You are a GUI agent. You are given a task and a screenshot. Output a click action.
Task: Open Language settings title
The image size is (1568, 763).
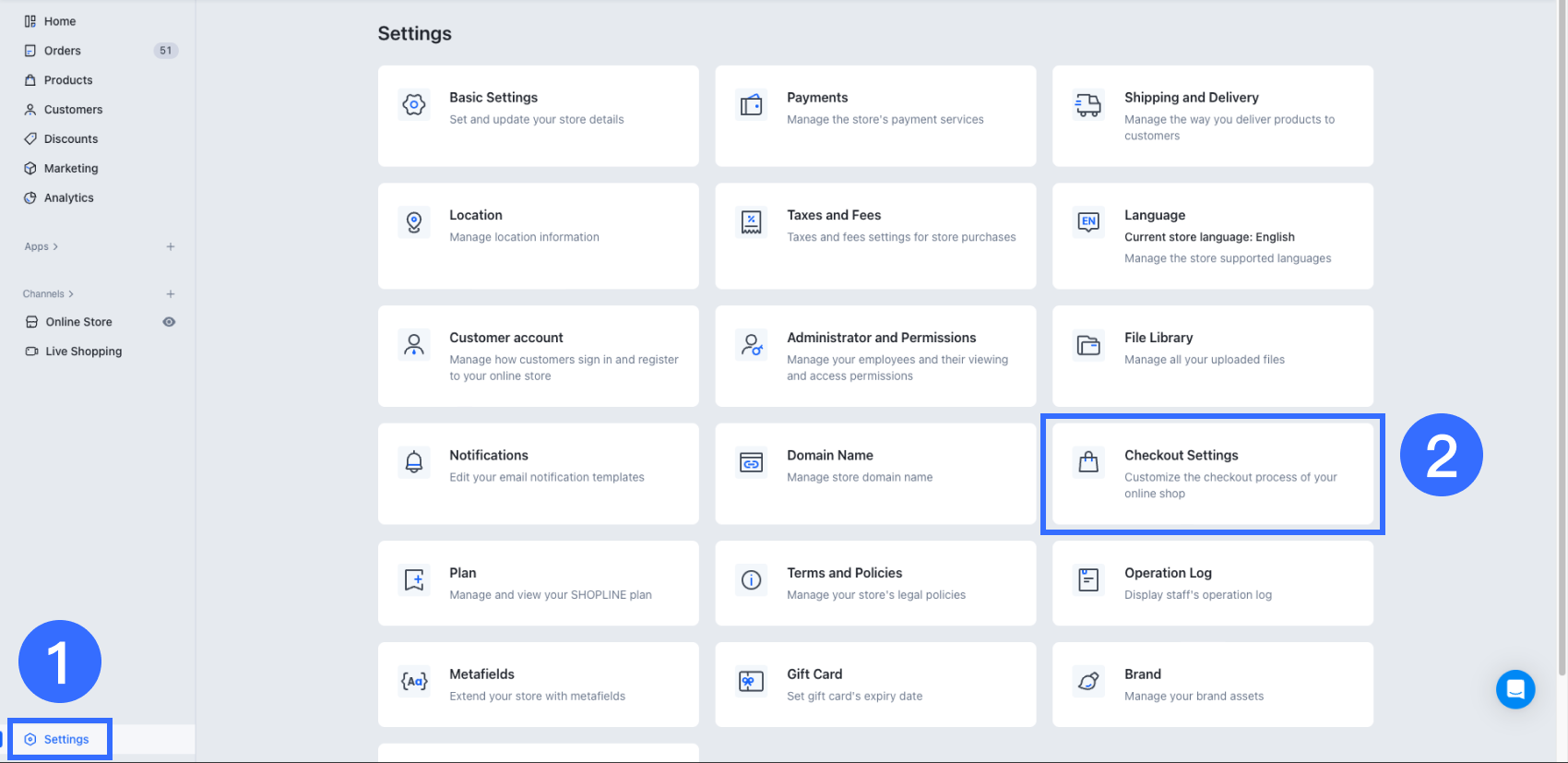pos(1155,215)
